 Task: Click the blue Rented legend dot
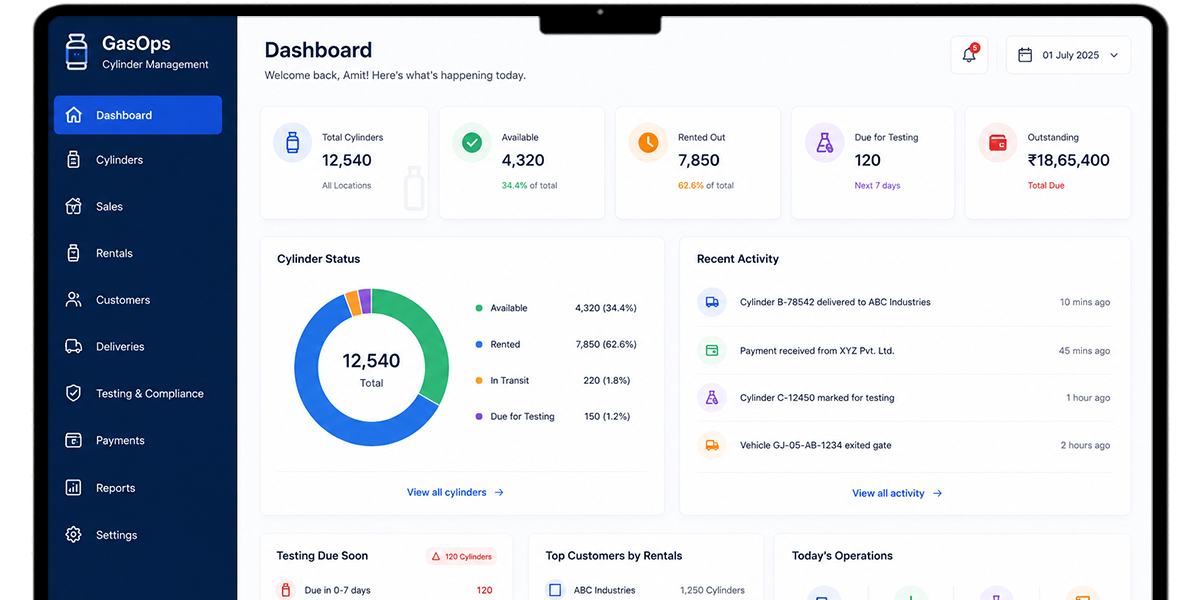pos(479,344)
